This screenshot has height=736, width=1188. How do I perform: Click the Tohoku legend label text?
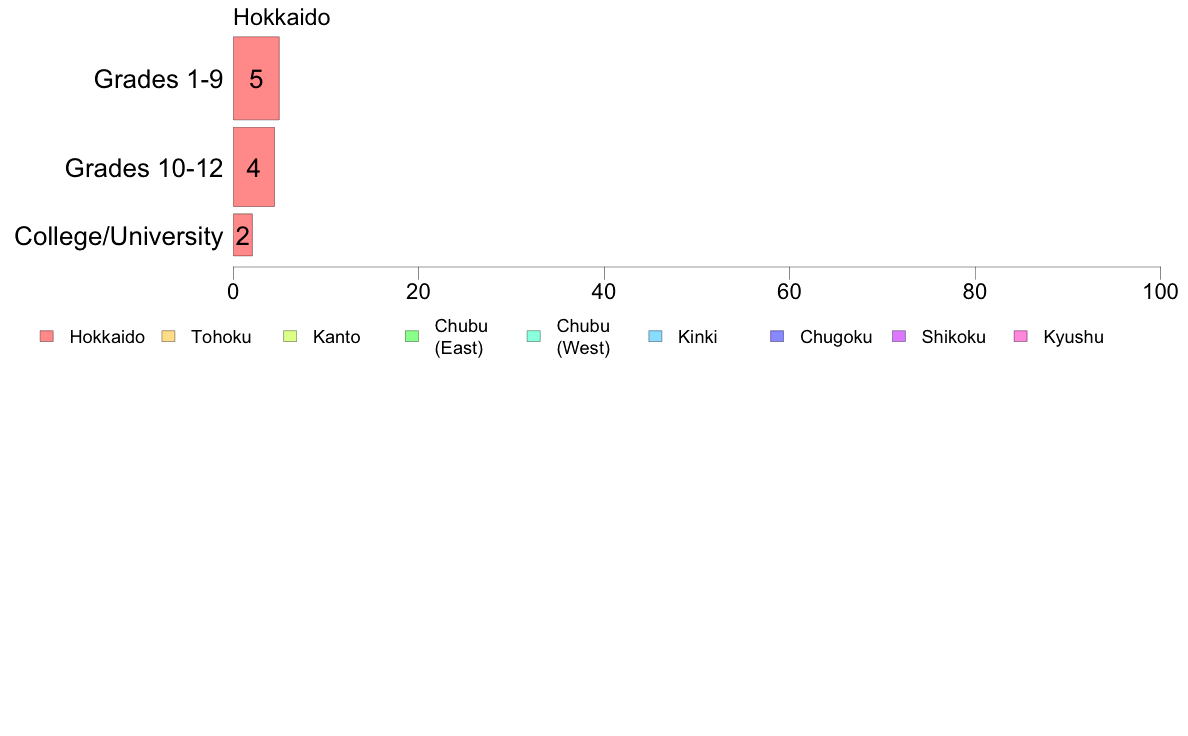pyautogui.click(x=221, y=337)
